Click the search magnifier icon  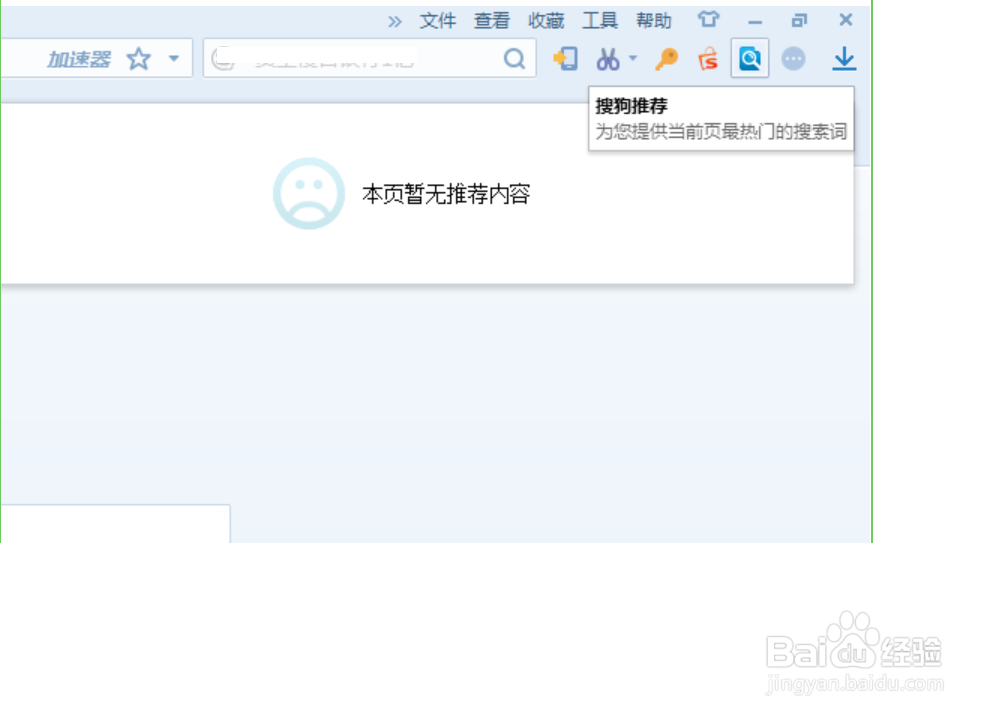click(514, 59)
